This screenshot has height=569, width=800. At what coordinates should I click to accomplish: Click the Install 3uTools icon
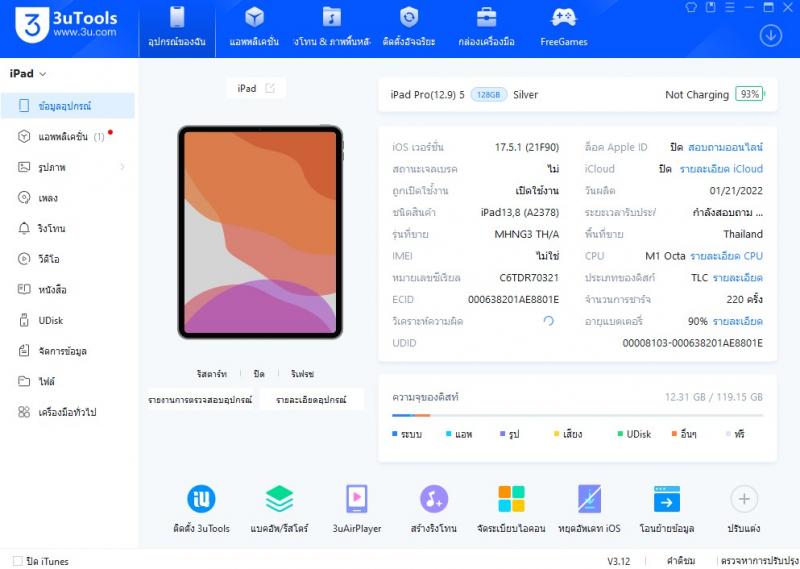201,499
